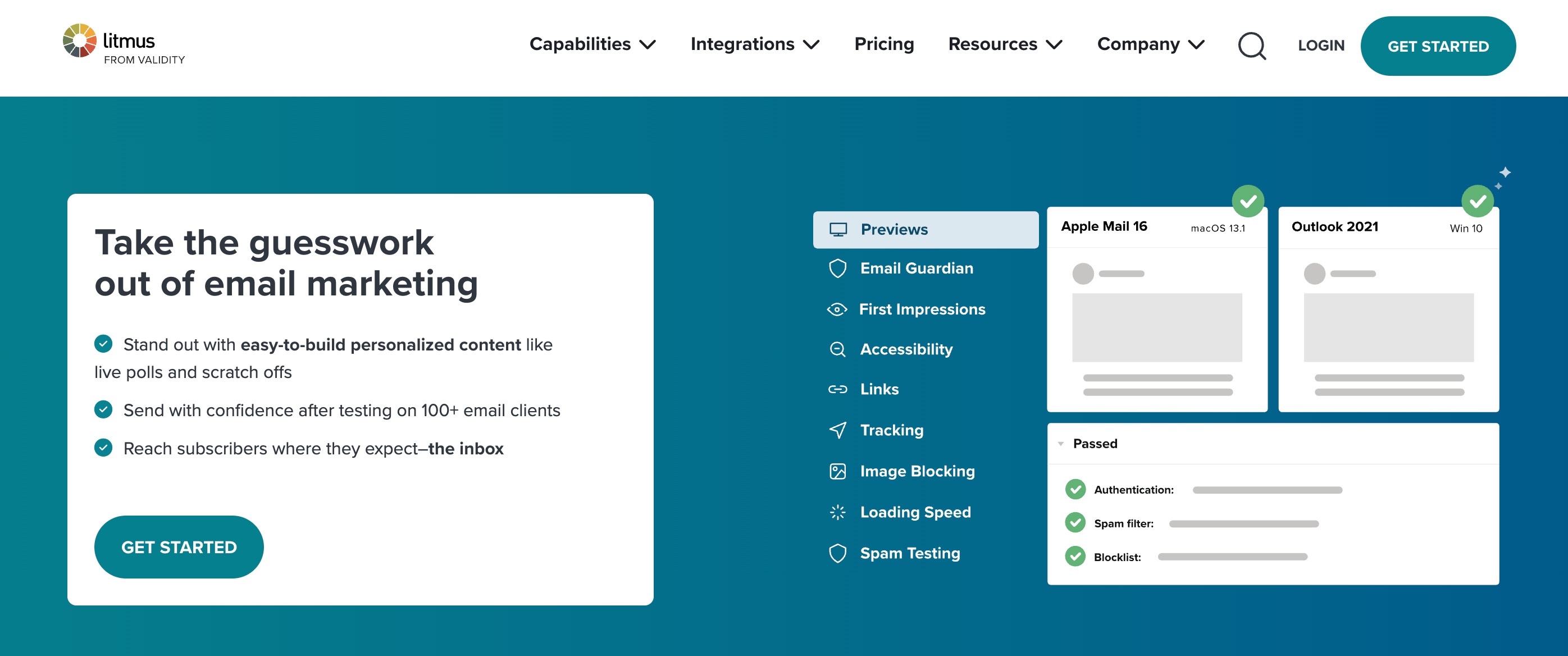
Task: Click the Win 10 label
Action: [1466, 228]
